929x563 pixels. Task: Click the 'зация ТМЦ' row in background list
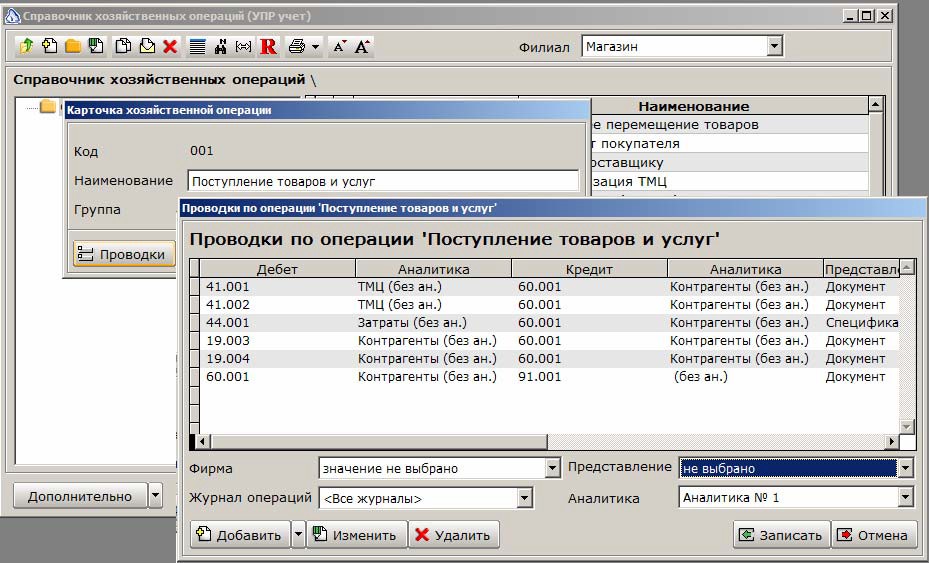[x=730, y=181]
